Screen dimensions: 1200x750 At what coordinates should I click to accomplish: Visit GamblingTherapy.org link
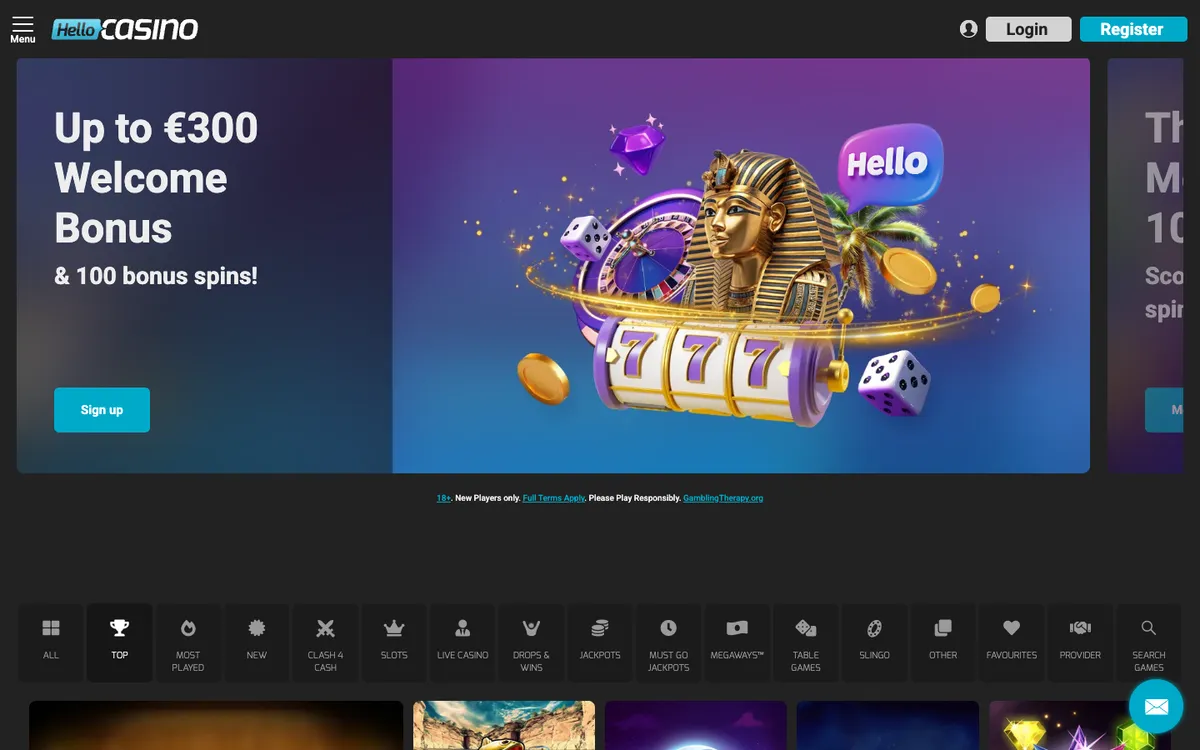pyautogui.click(x=723, y=498)
